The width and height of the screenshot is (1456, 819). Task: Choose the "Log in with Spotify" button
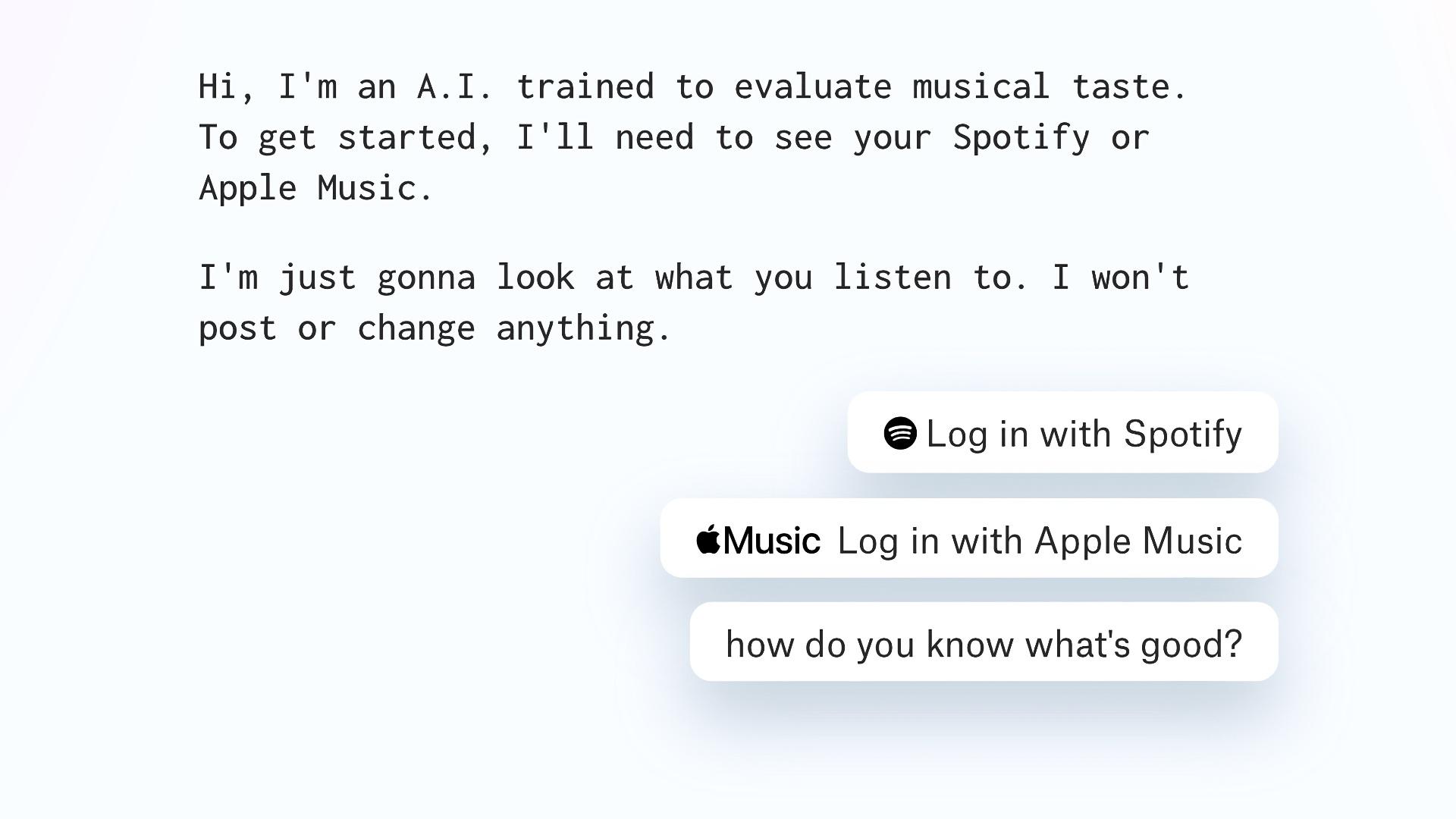1062,432
